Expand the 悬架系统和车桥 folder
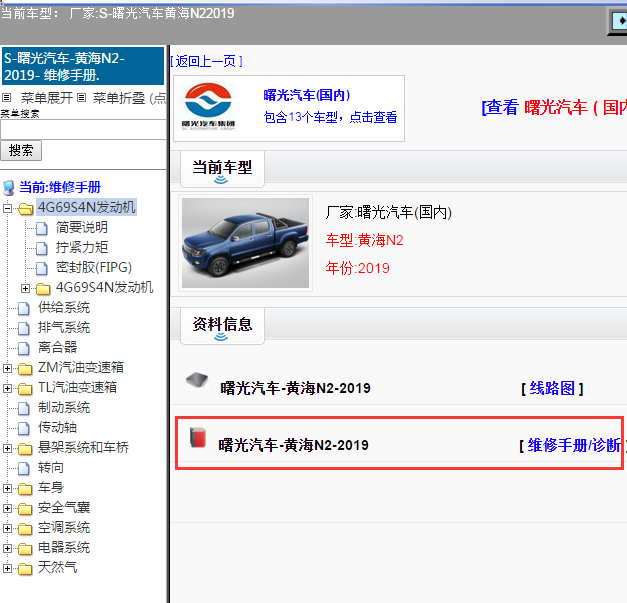The height and width of the screenshot is (603, 627). pyautogui.click(x=7, y=448)
